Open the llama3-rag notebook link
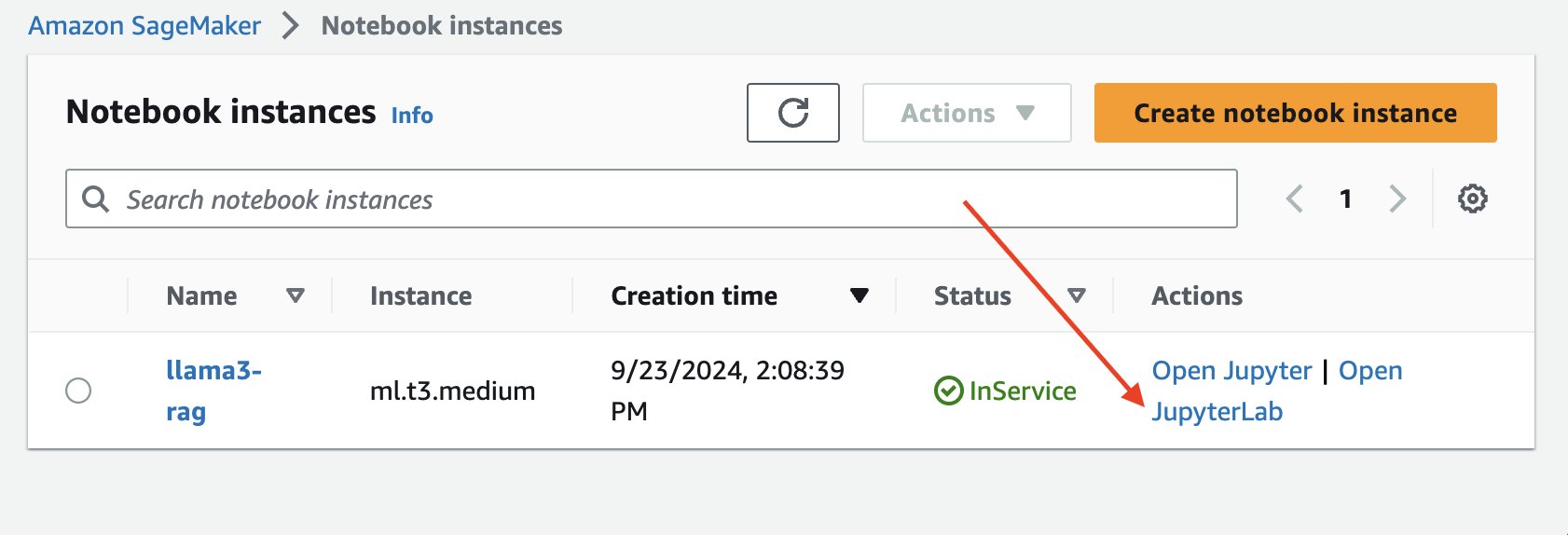The image size is (1568, 535). point(213,391)
